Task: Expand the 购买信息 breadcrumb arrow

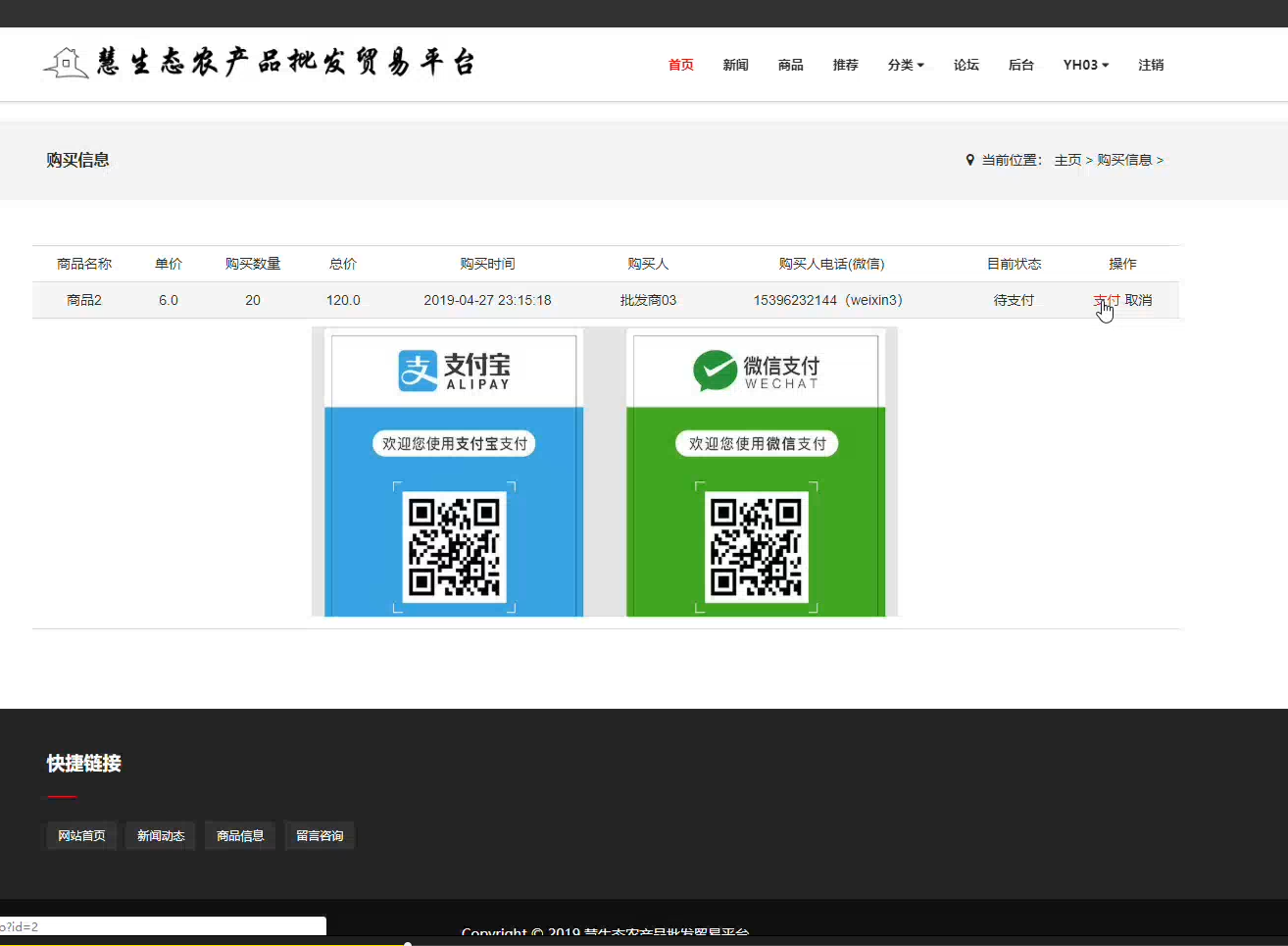Action: pyautogui.click(x=1161, y=160)
